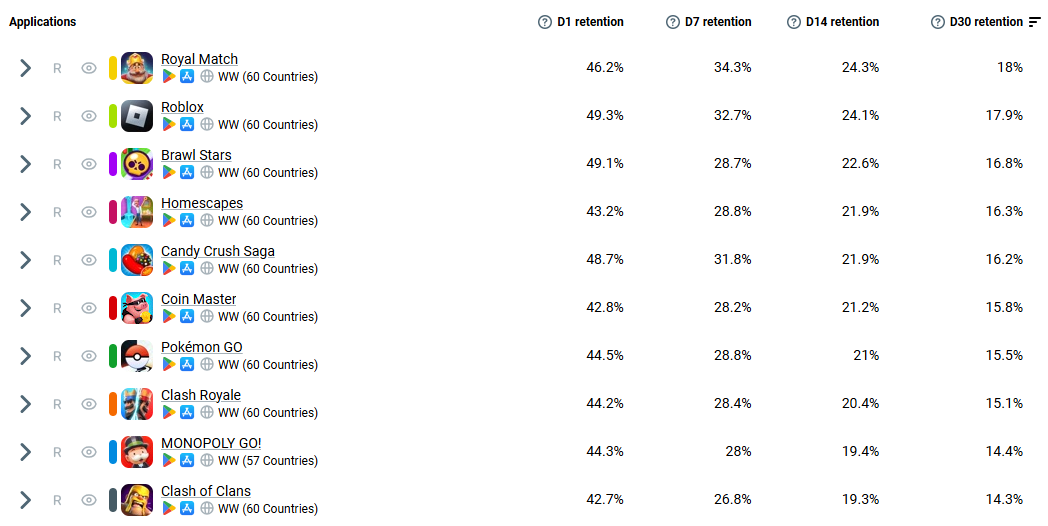The height and width of the screenshot is (526, 1048).
Task: Click the App Store icon under Roblox
Action: pyautogui.click(x=187, y=124)
